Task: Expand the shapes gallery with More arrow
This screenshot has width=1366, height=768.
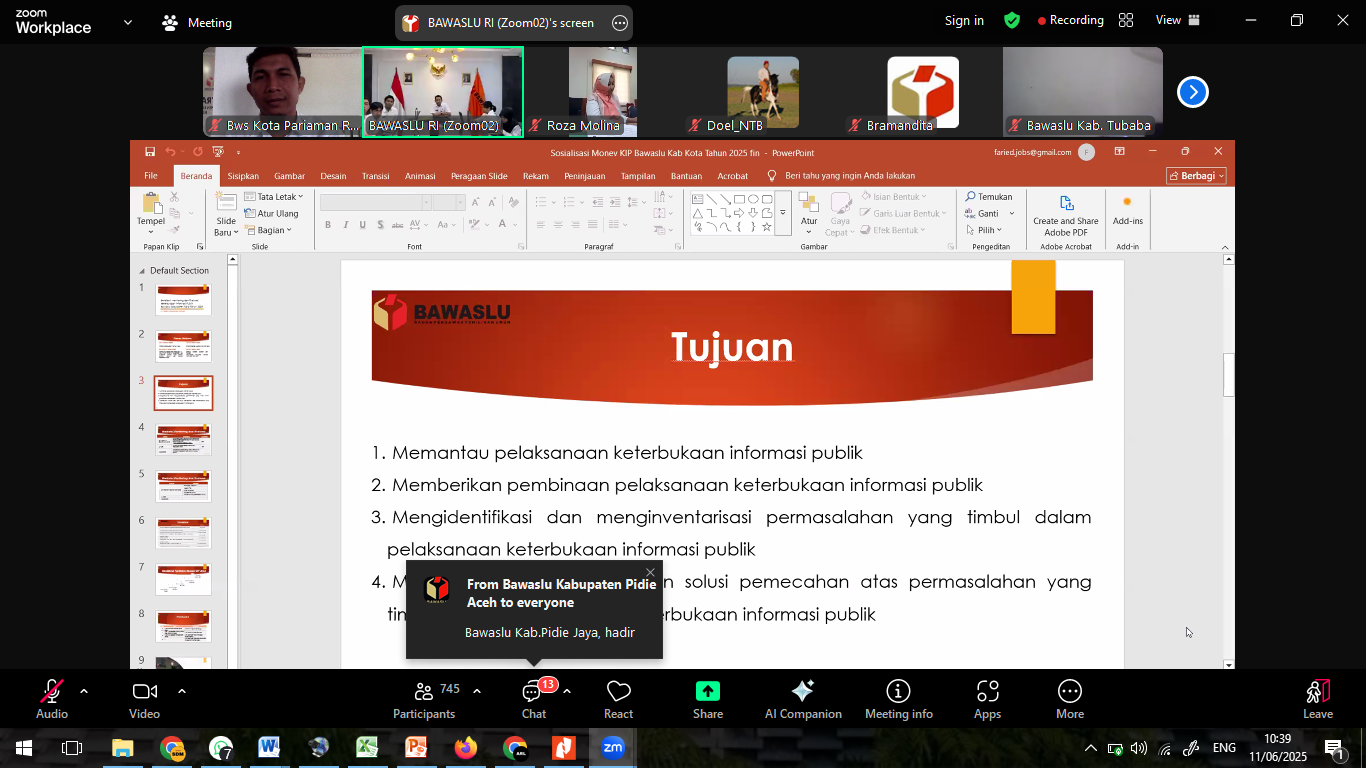Action: coord(783,211)
